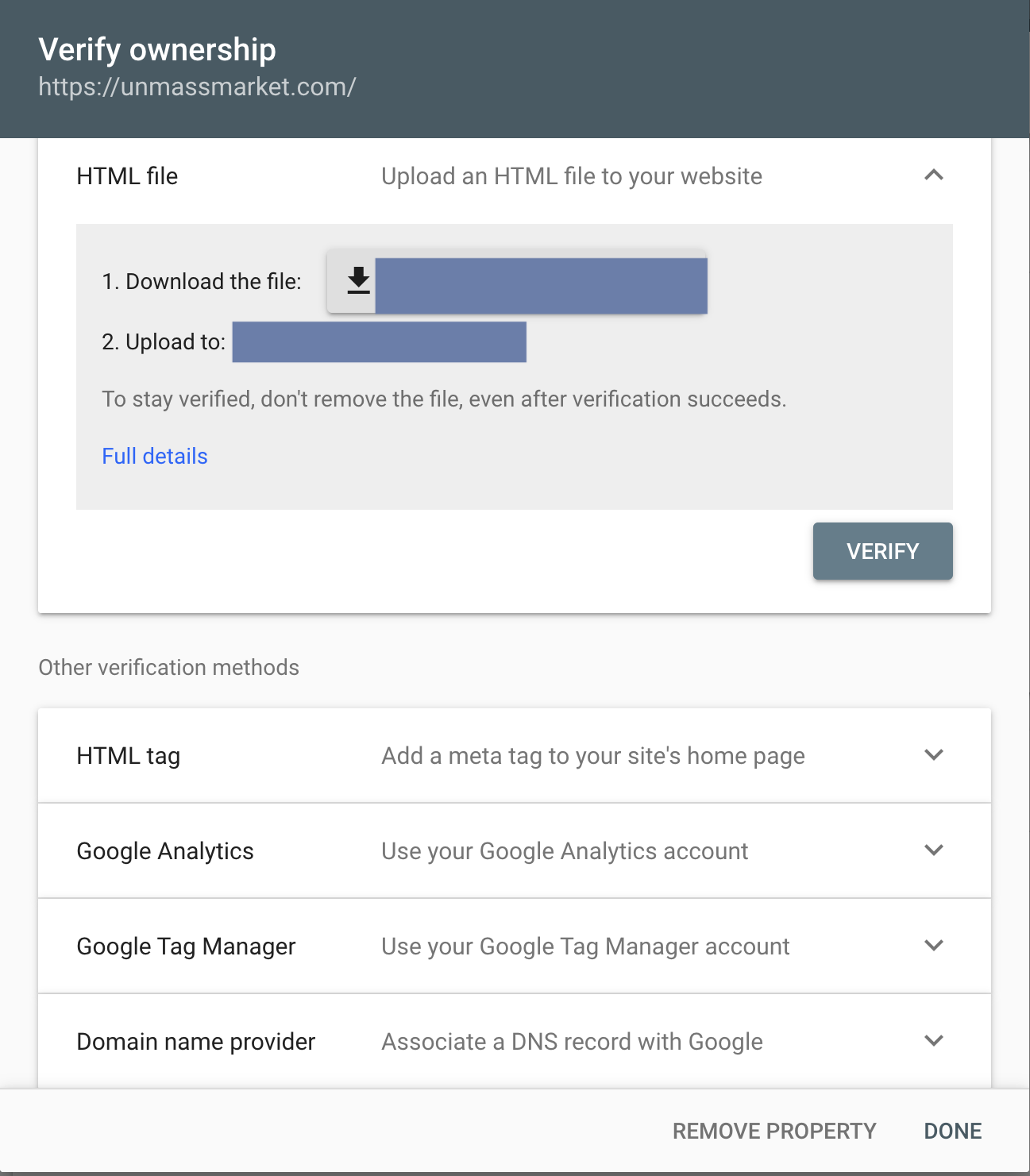This screenshot has width=1030, height=1176.
Task: Click the redacted download file name button
Action: click(x=541, y=285)
